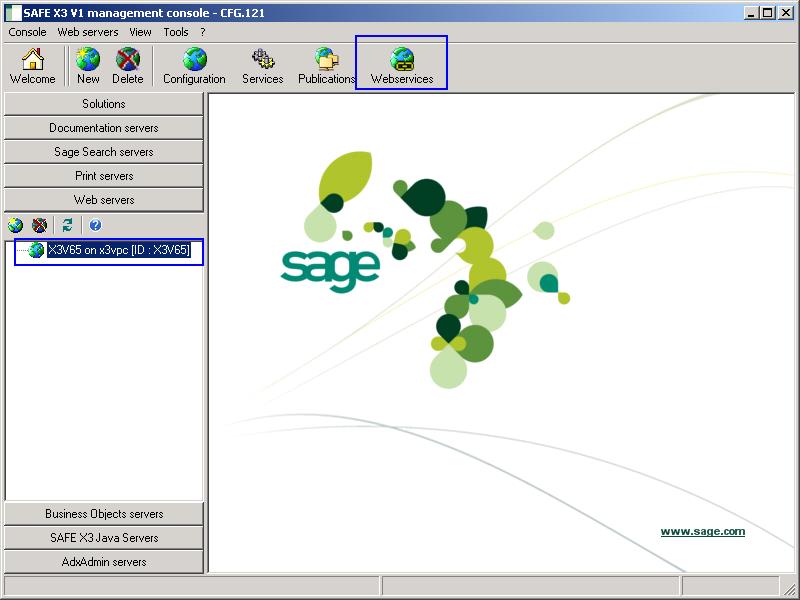Expand the Solutions panel
The height and width of the screenshot is (600, 800).
pos(104,104)
